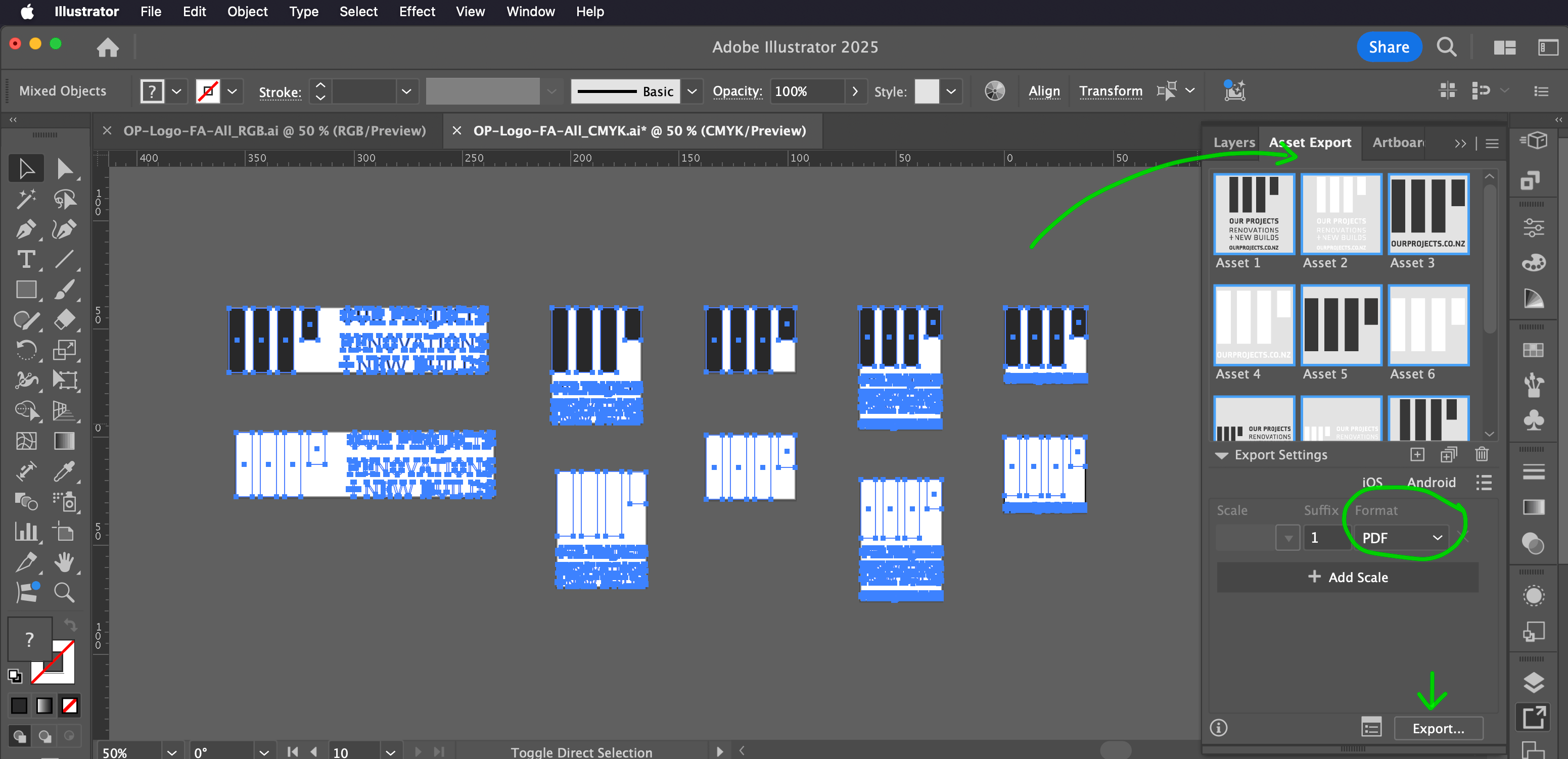Select the Hand tool
Image resolution: width=1568 pixels, height=759 pixels.
65,562
